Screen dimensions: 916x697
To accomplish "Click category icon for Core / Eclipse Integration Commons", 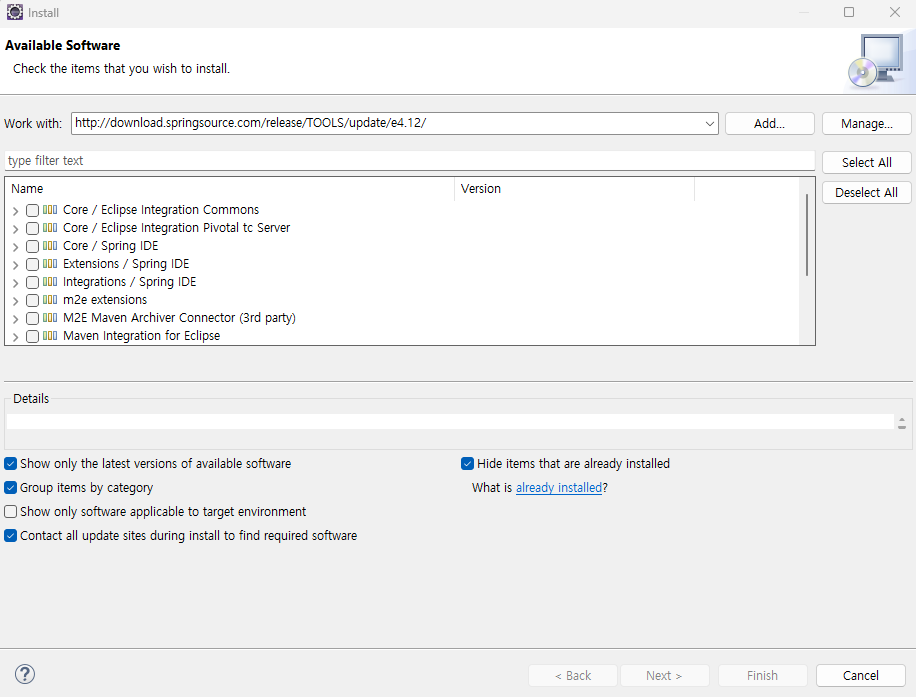I will click(x=50, y=210).
